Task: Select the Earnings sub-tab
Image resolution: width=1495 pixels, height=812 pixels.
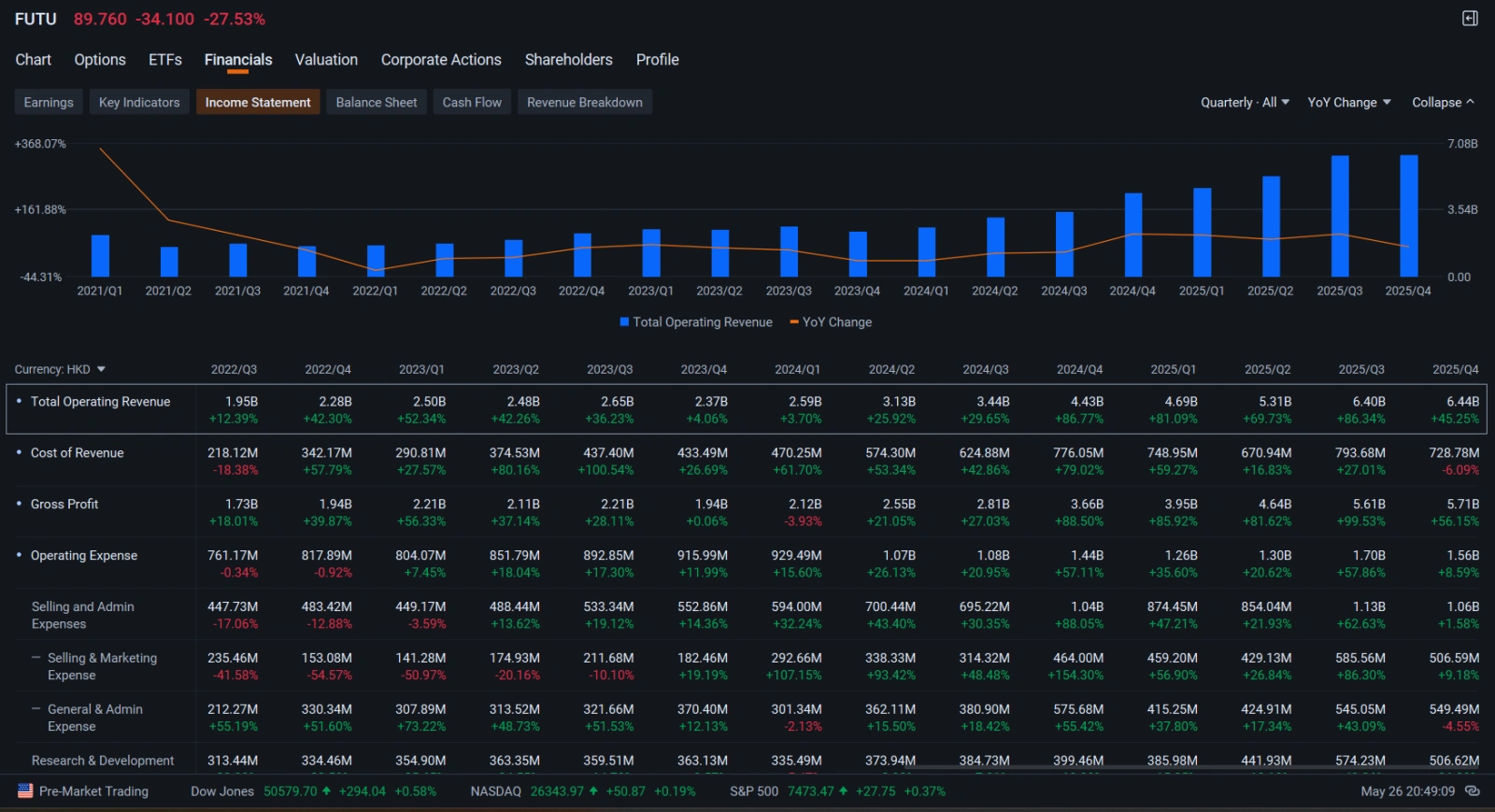Action: point(49,102)
